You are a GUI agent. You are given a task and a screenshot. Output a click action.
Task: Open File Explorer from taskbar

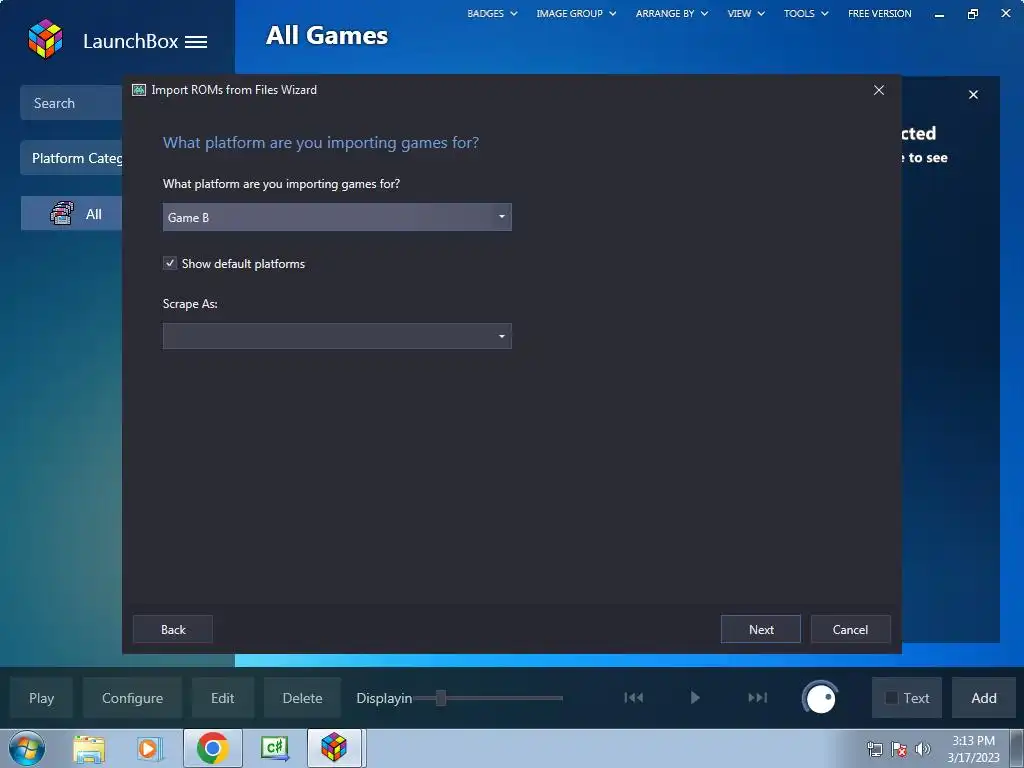[89, 748]
